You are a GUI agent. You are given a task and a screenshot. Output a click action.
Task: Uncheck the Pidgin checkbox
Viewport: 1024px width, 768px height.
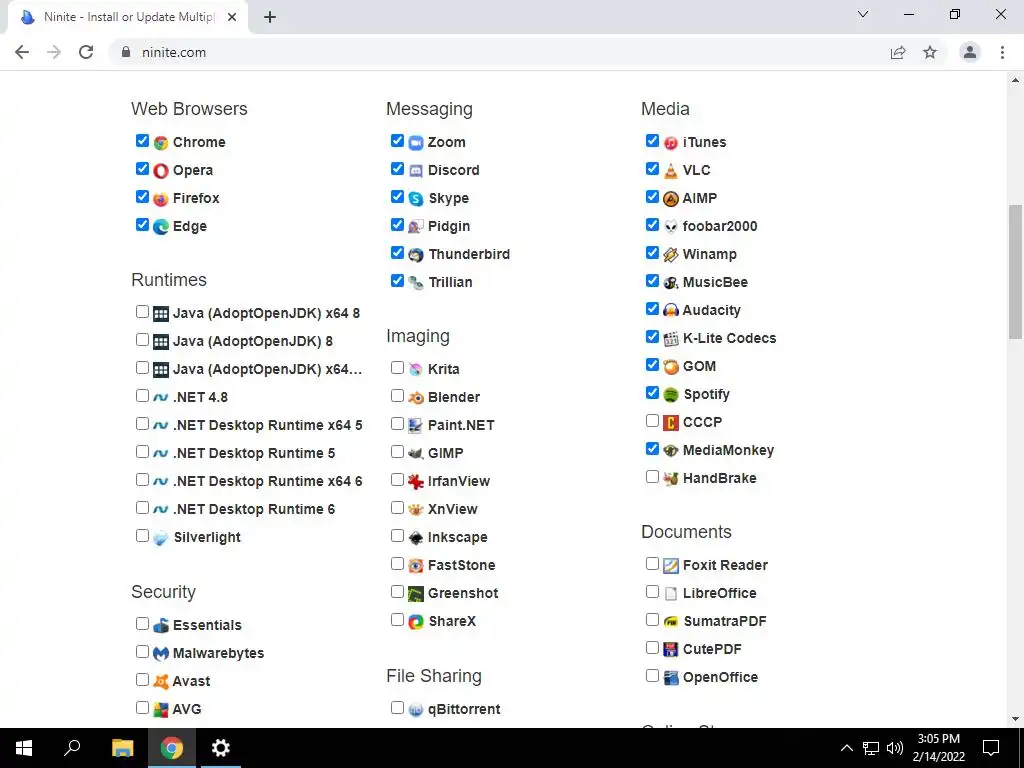tap(397, 225)
